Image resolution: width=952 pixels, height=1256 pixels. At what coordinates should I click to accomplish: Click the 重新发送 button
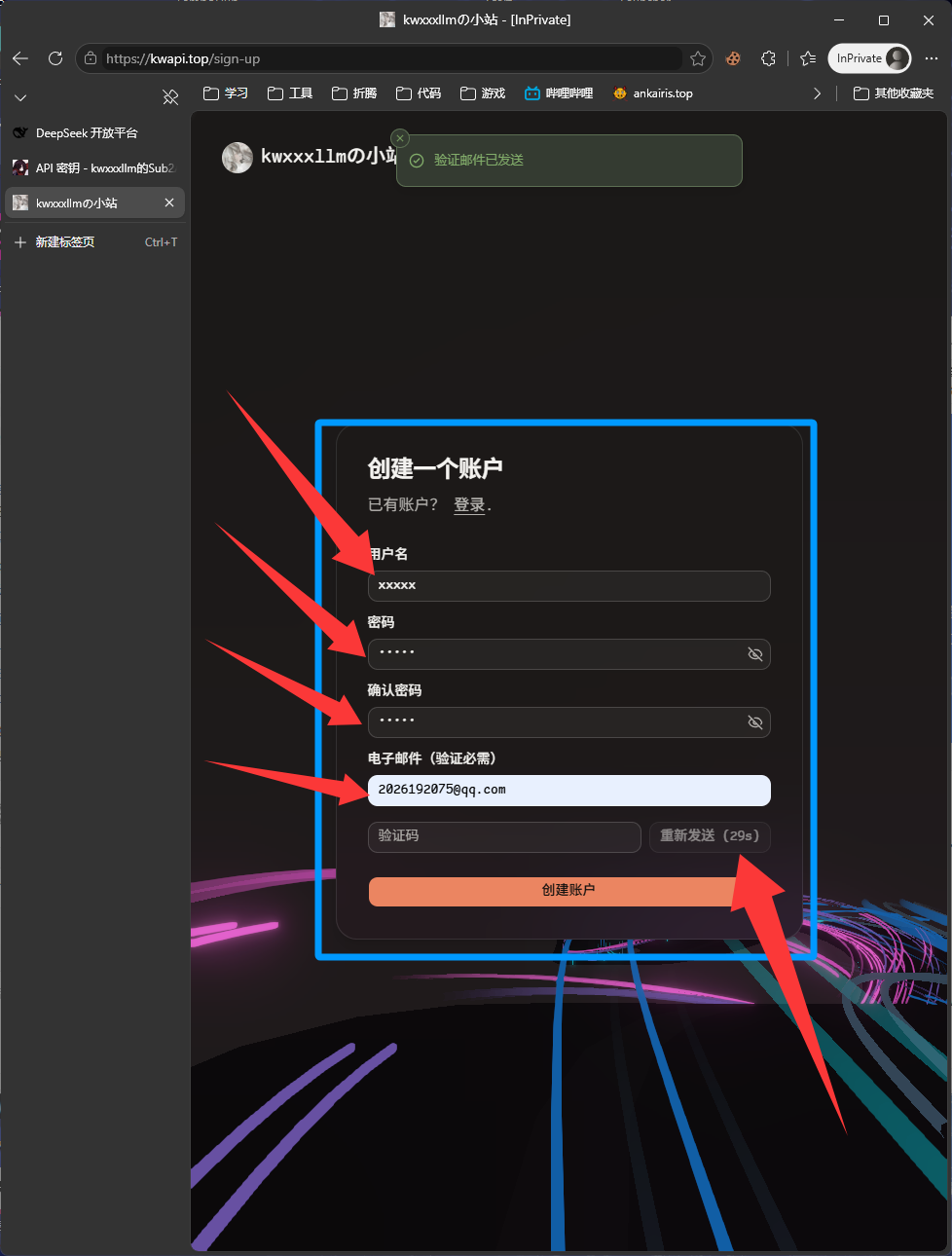(710, 837)
